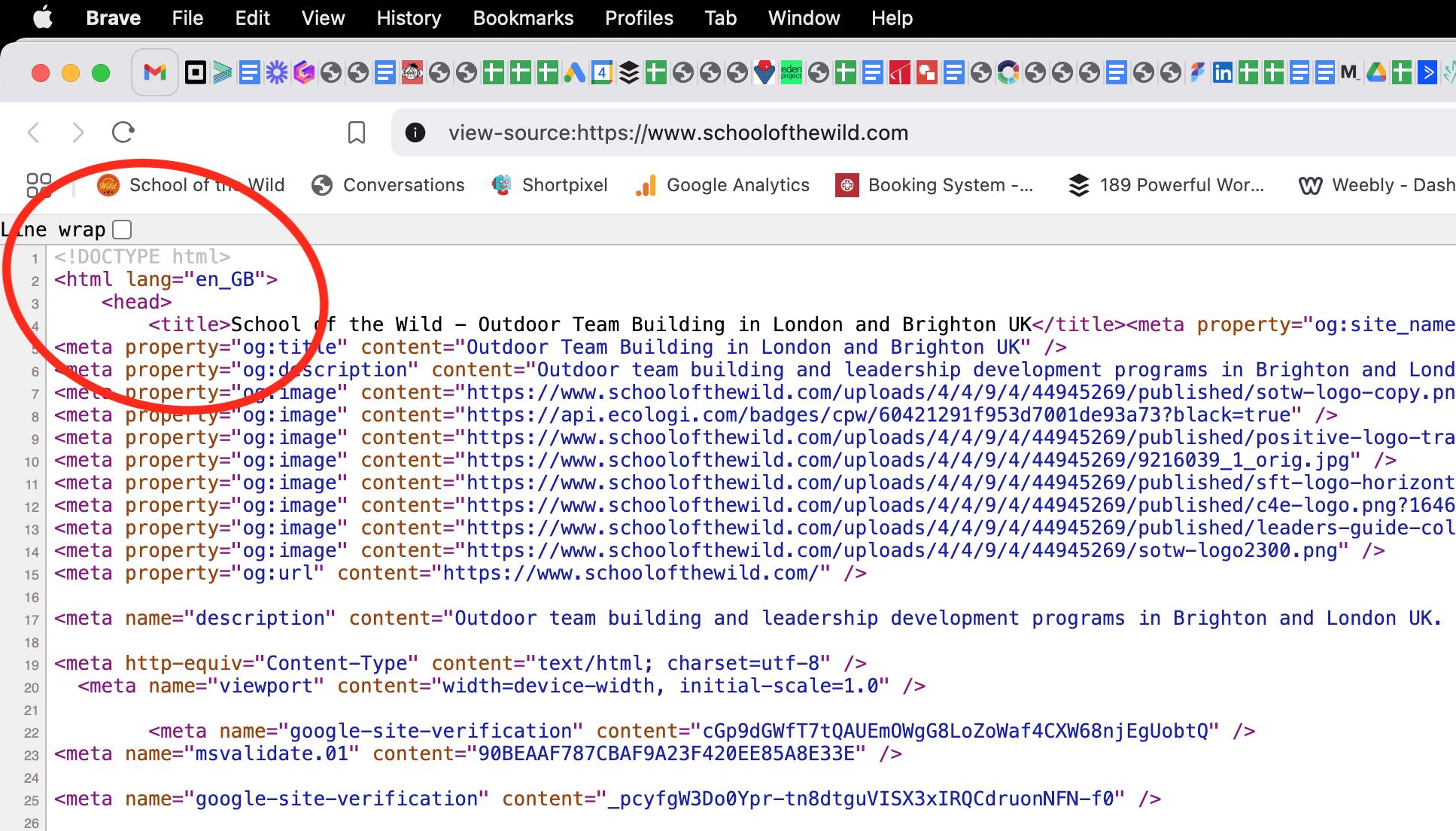
Task: Click line number 17 in the gutter
Action: (x=32, y=619)
